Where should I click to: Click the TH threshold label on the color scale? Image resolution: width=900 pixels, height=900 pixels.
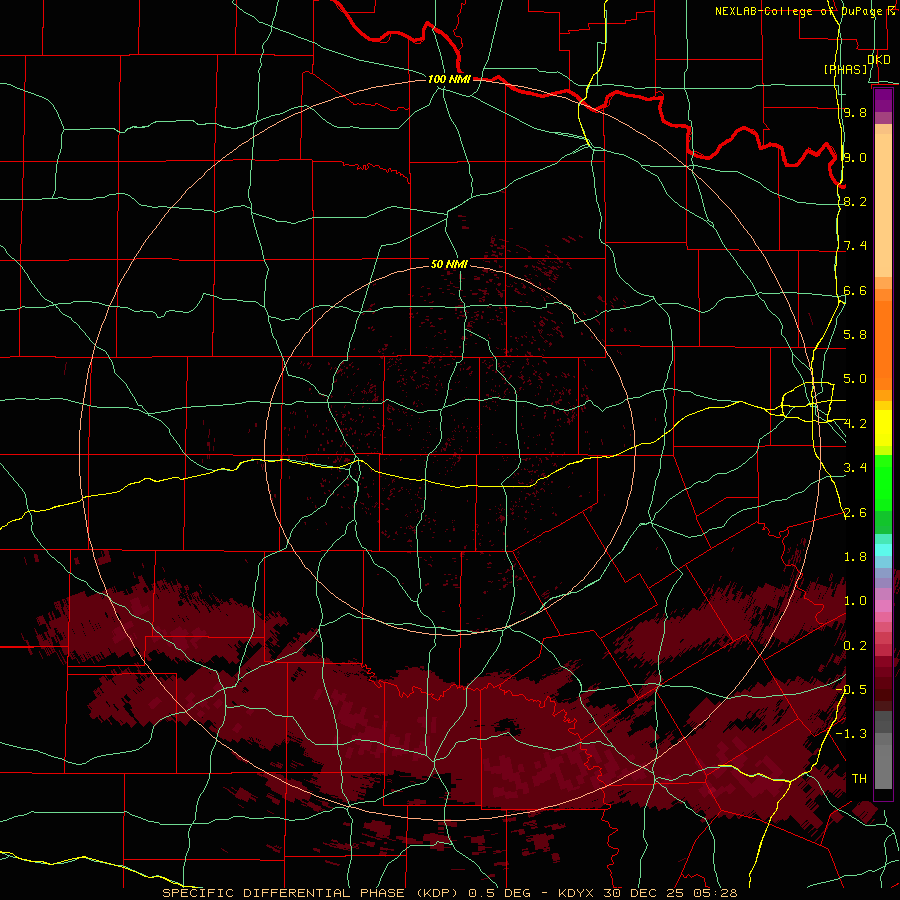point(859,778)
